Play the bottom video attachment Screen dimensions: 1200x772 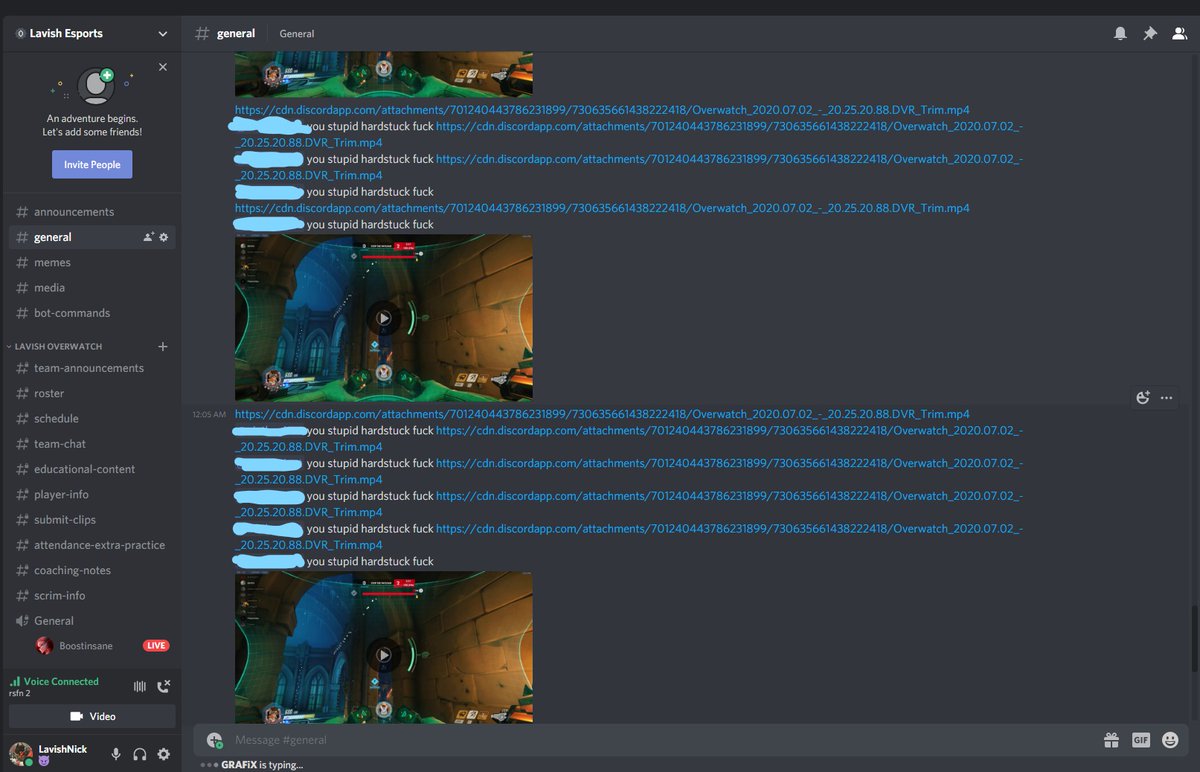(x=383, y=655)
